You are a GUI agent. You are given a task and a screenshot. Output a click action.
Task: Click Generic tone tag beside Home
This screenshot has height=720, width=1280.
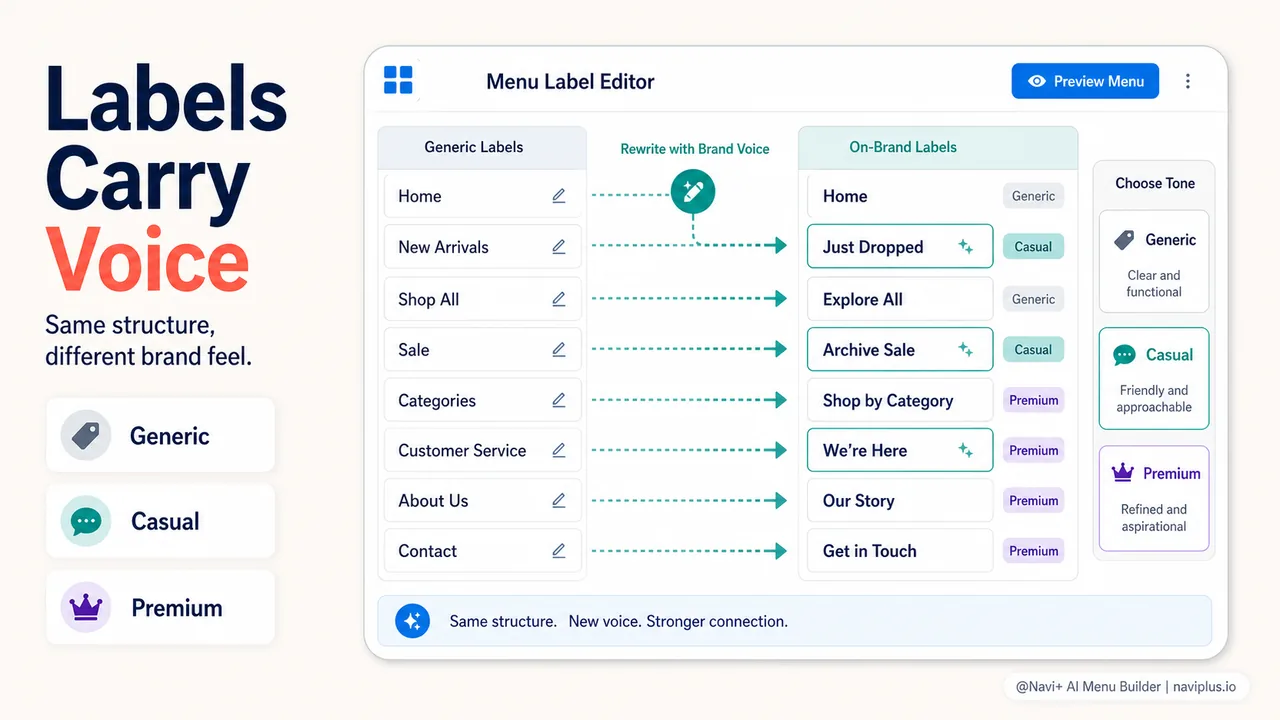1033,196
